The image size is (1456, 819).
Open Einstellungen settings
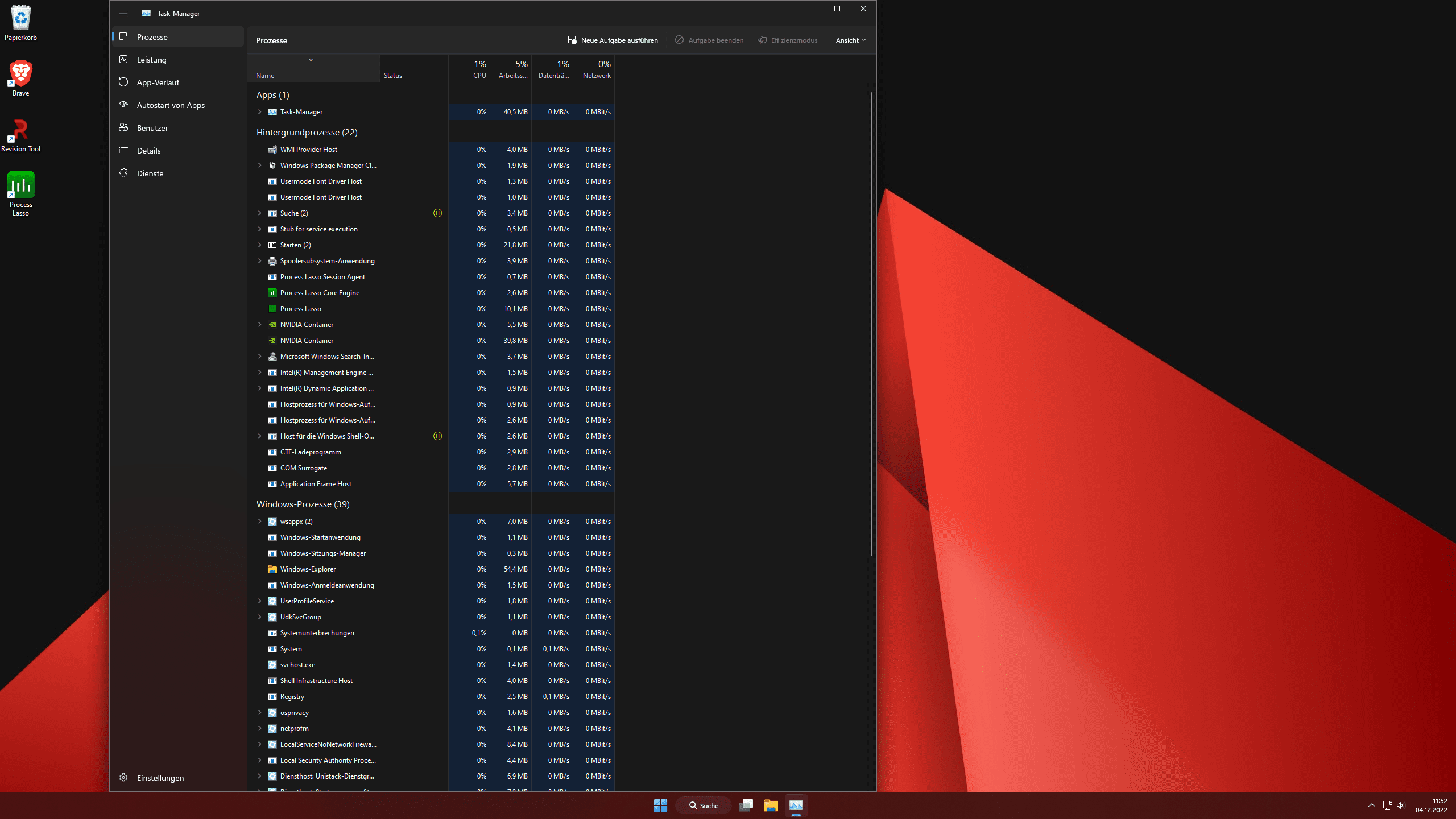(178, 778)
